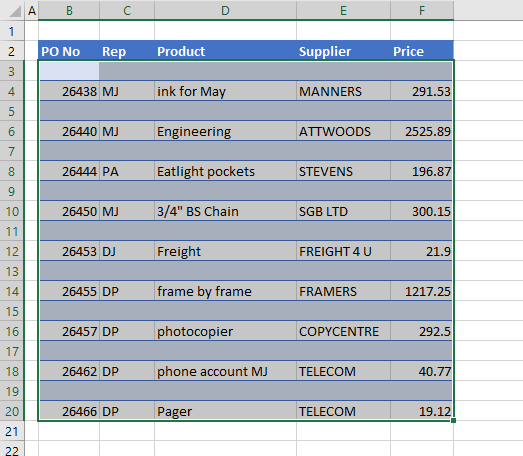Select column E header
Image resolution: width=523 pixels, height=456 pixels.
tap(343, 11)
